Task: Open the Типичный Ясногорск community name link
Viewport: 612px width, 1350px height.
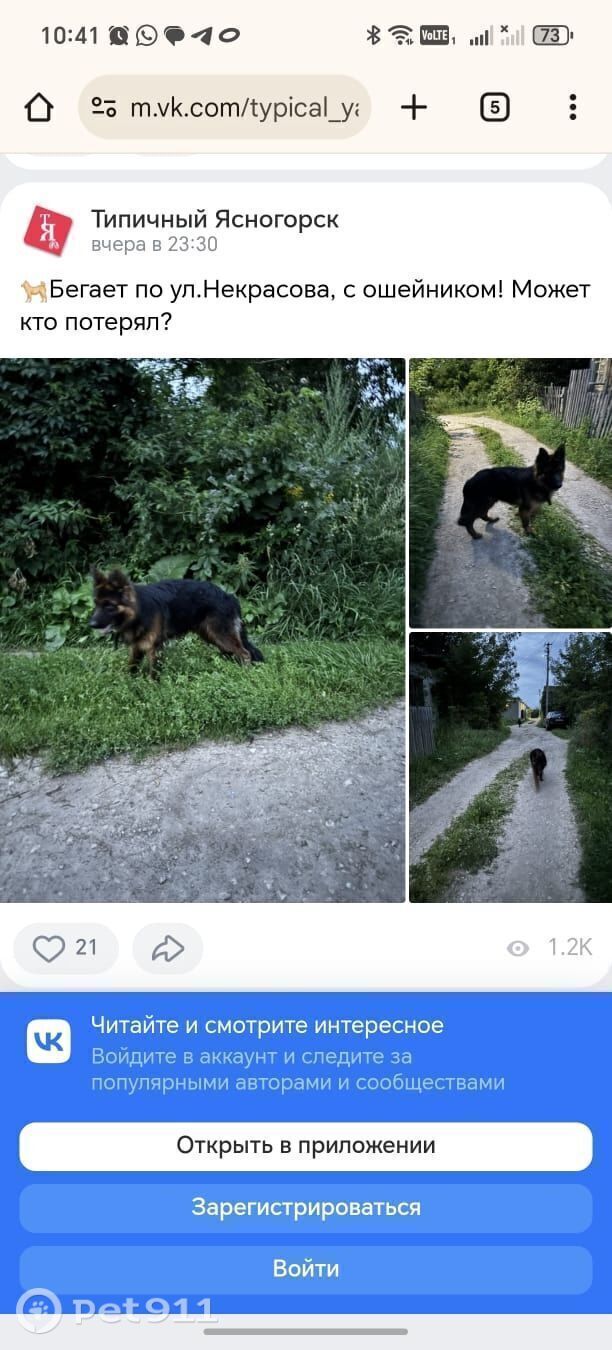Action: pyautogui.click(x=215, y=218)
